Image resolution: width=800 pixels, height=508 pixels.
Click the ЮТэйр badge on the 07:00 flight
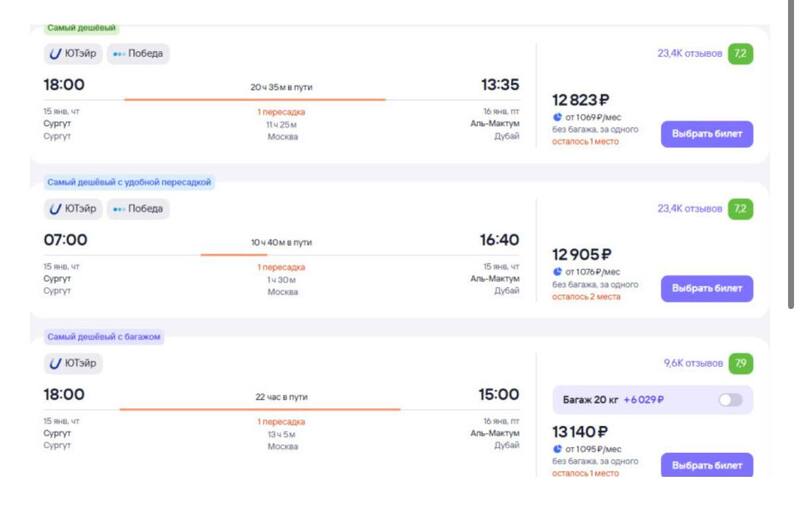[73, 209]
